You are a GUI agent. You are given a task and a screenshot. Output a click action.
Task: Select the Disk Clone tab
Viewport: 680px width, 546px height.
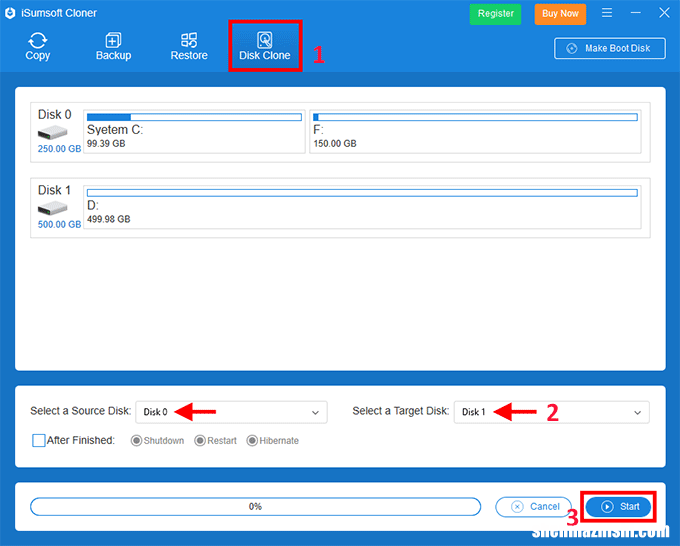click(x=265, y=46)
